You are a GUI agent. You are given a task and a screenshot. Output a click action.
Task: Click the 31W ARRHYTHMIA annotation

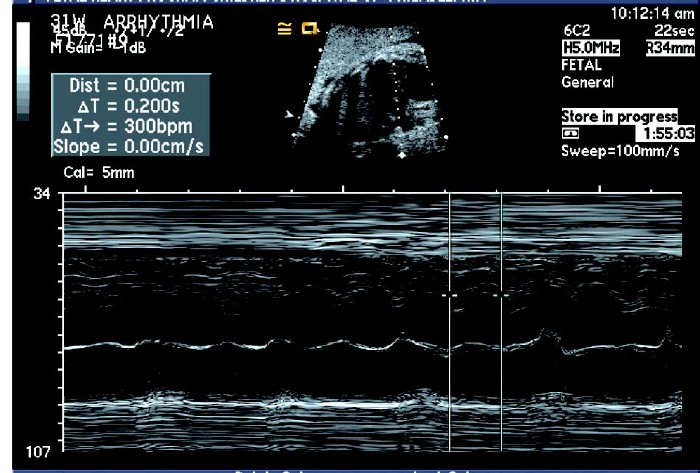[x=132, y=21]
